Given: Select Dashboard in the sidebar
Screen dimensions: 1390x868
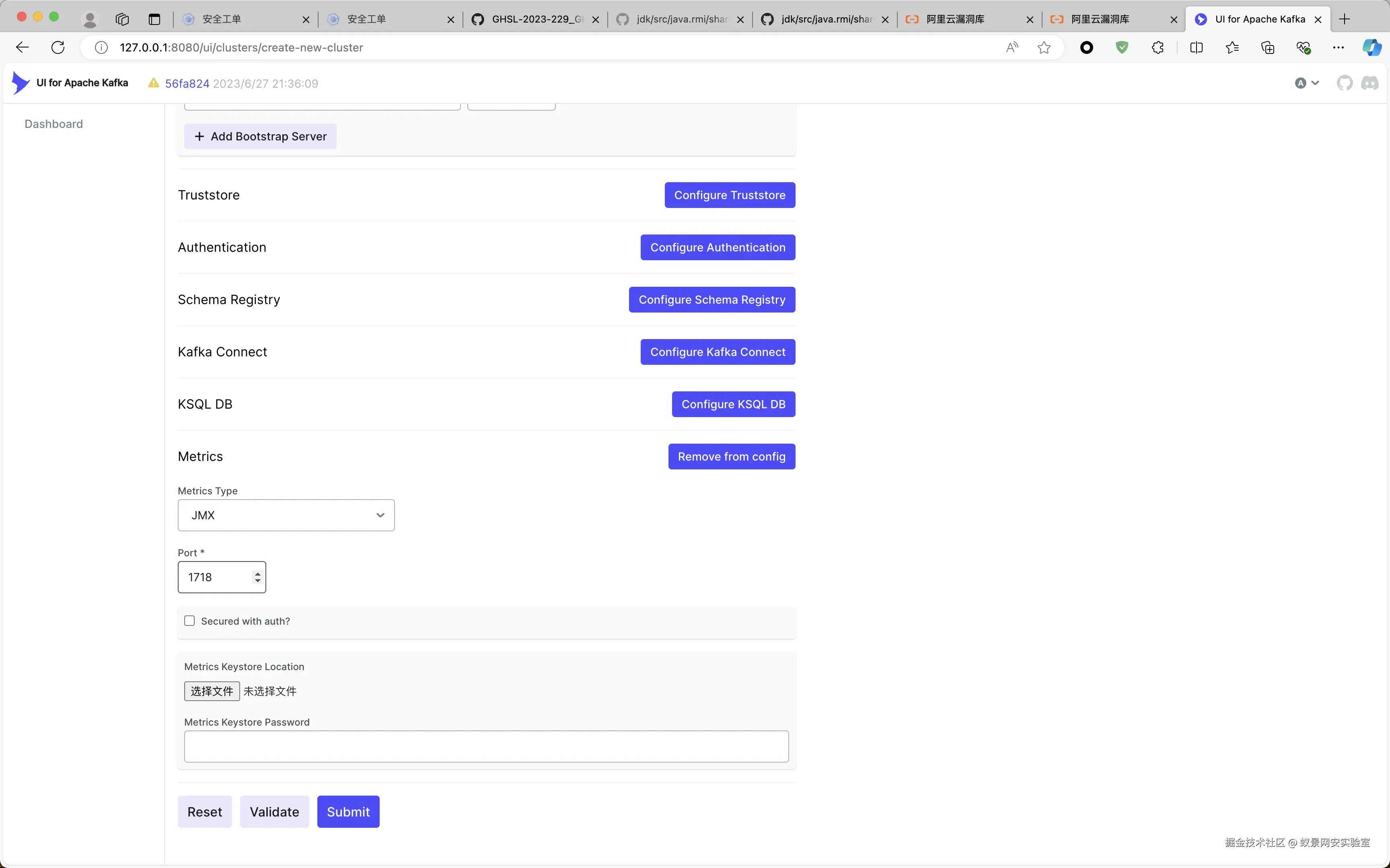Looking at the screenshot, I should pos(53,124).
